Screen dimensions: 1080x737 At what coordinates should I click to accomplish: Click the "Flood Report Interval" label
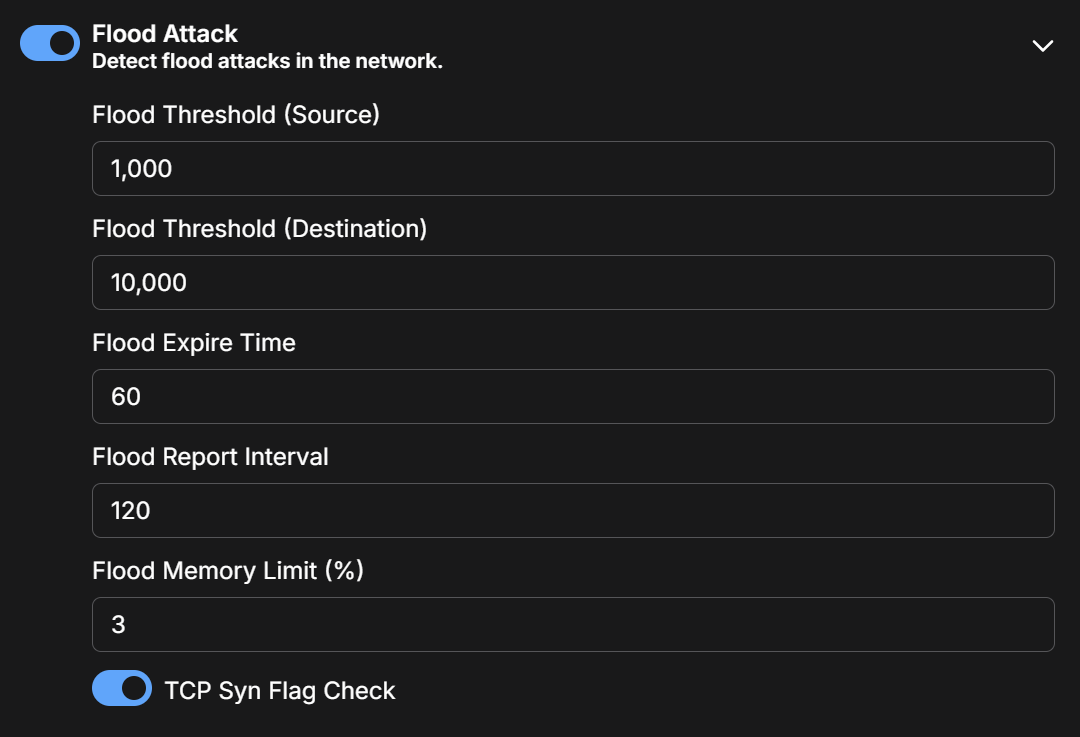(210, 457)
